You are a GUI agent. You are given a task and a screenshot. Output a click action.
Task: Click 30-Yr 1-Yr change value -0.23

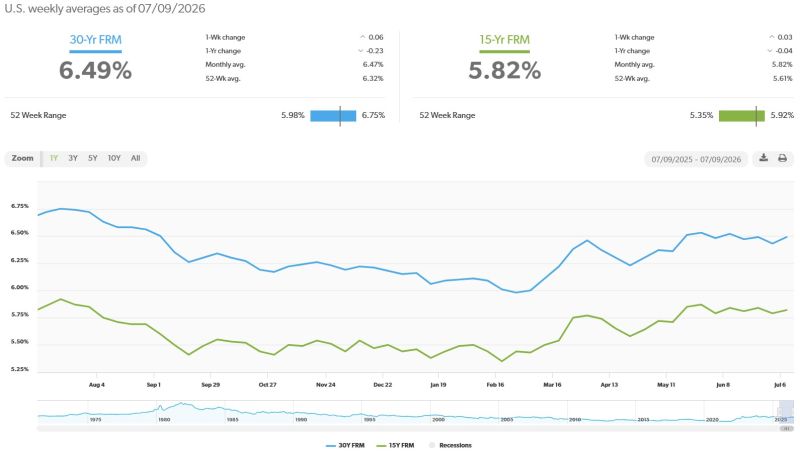pos(374,51)
